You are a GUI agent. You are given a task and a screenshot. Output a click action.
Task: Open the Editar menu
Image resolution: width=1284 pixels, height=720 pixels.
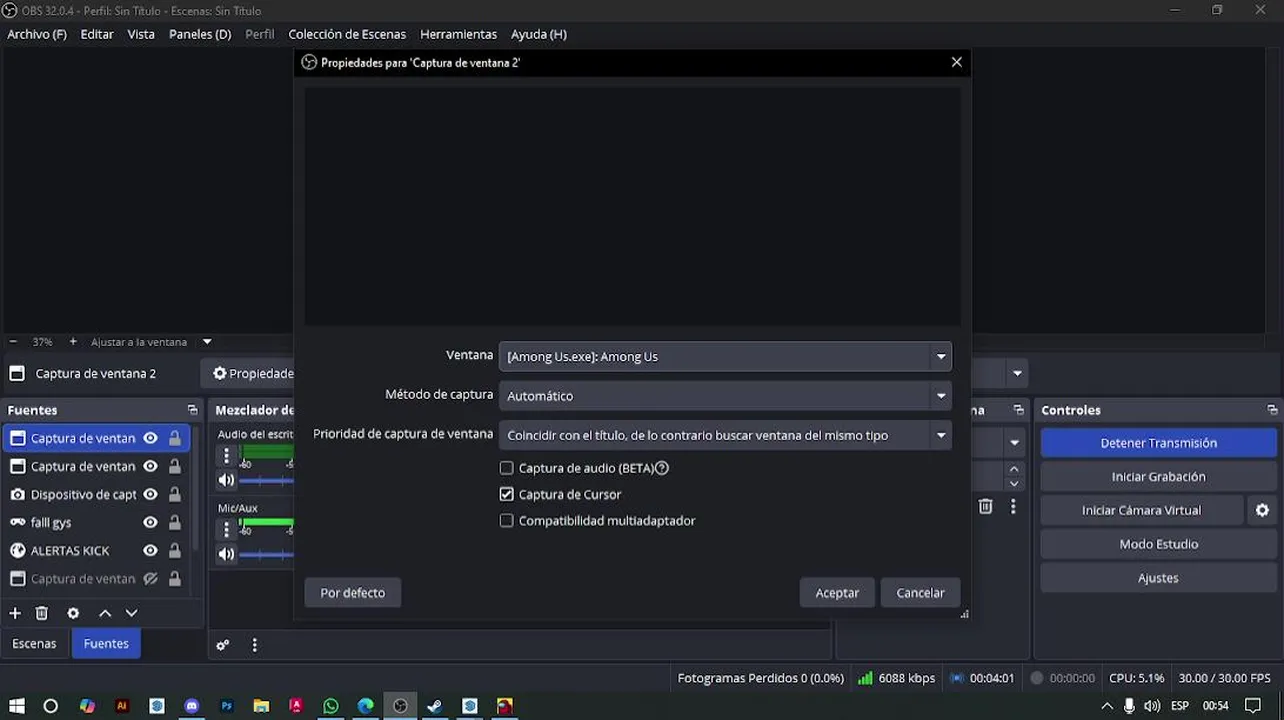pos(97,34)
